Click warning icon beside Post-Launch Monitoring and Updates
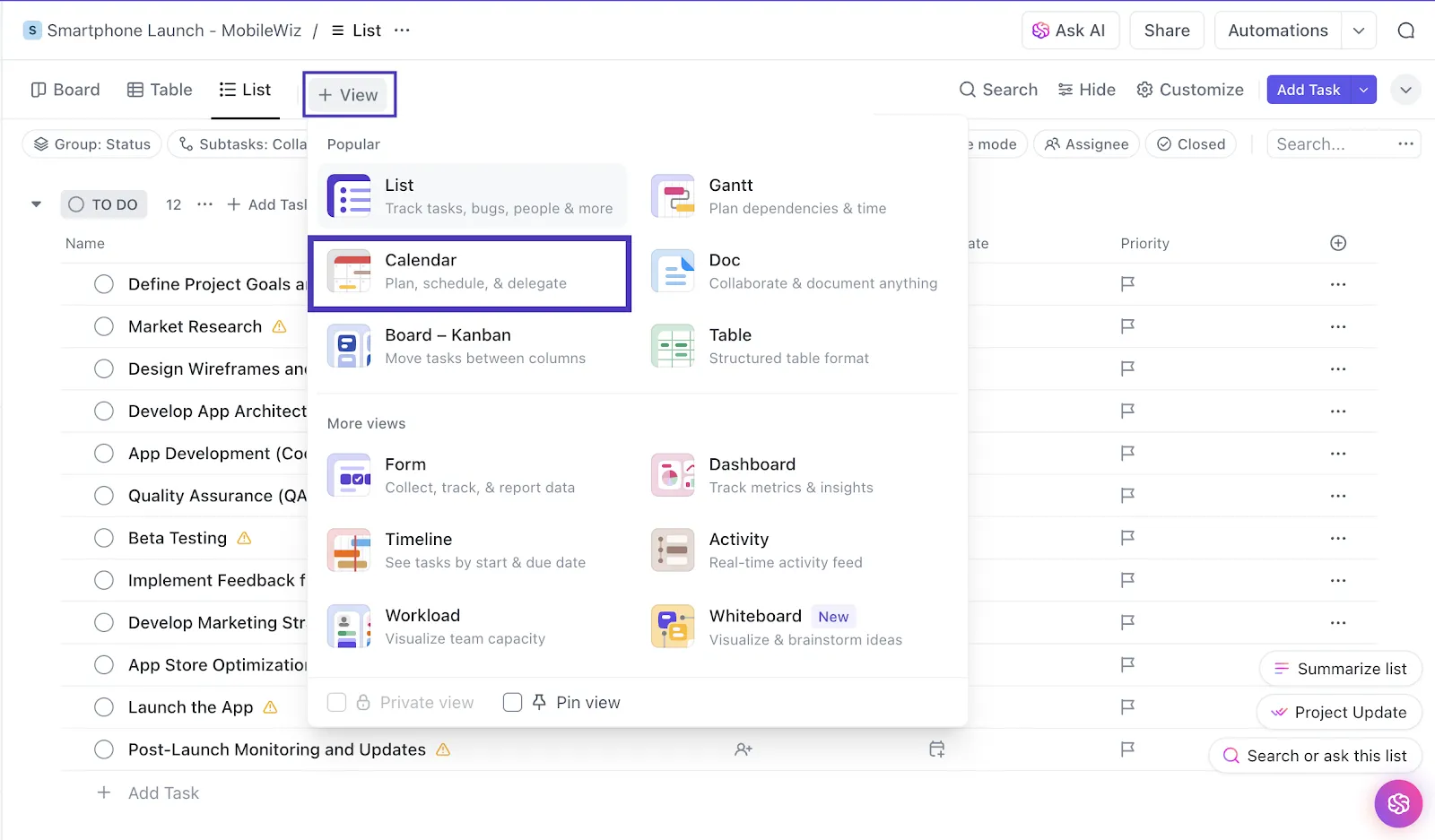Screen dimensions: 1435x840 443,749
